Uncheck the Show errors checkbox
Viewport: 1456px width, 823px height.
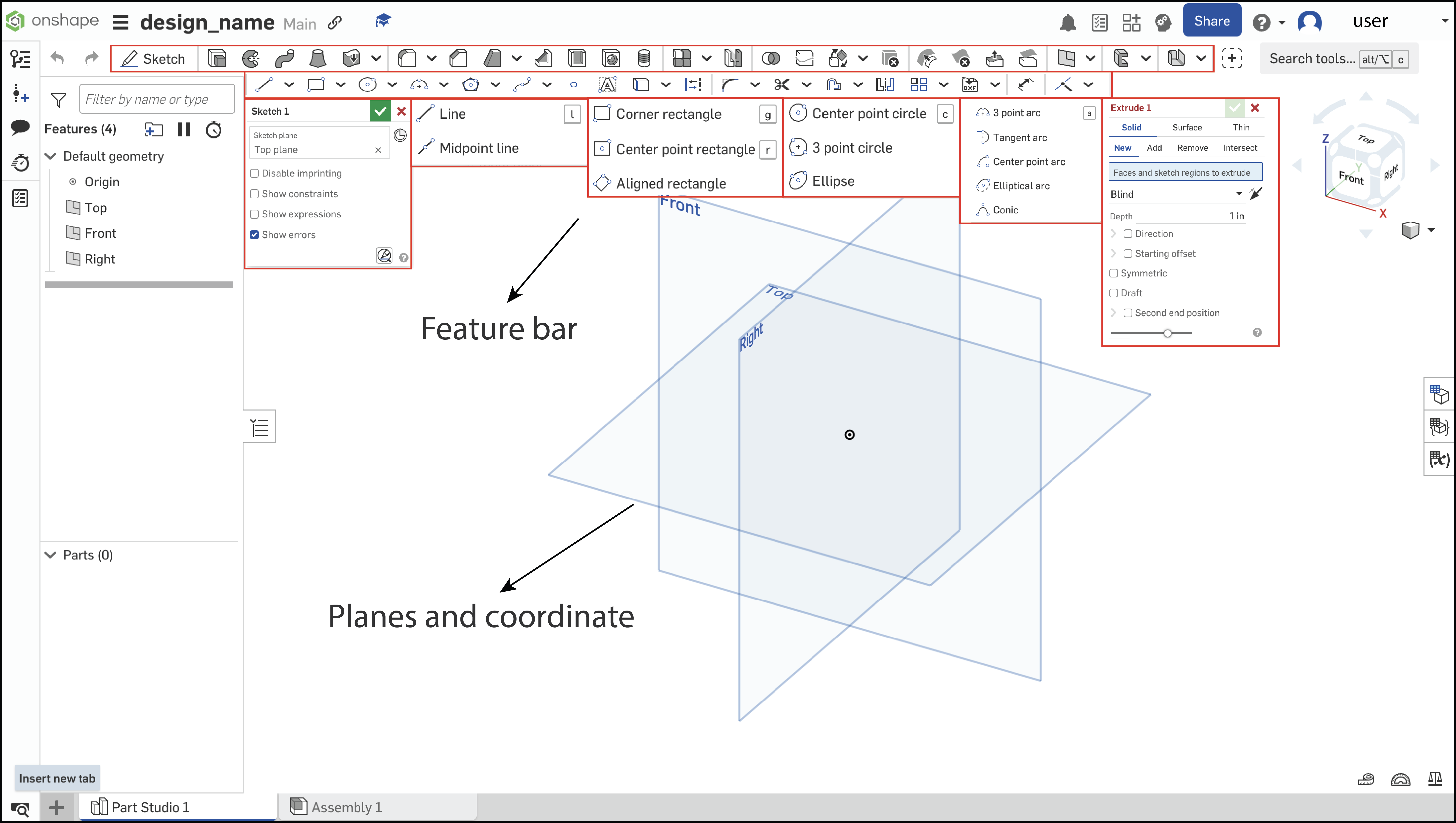click(x=254, y=235)
